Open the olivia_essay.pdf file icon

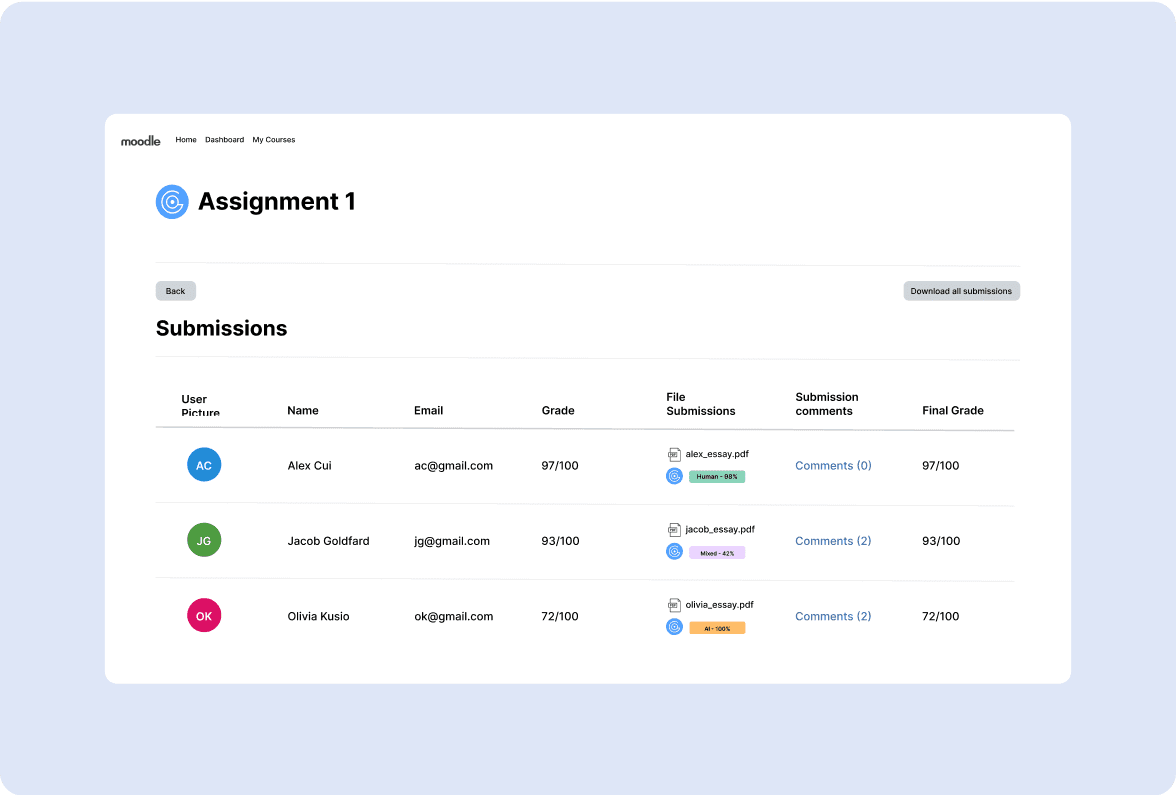(x=675, y=604)
